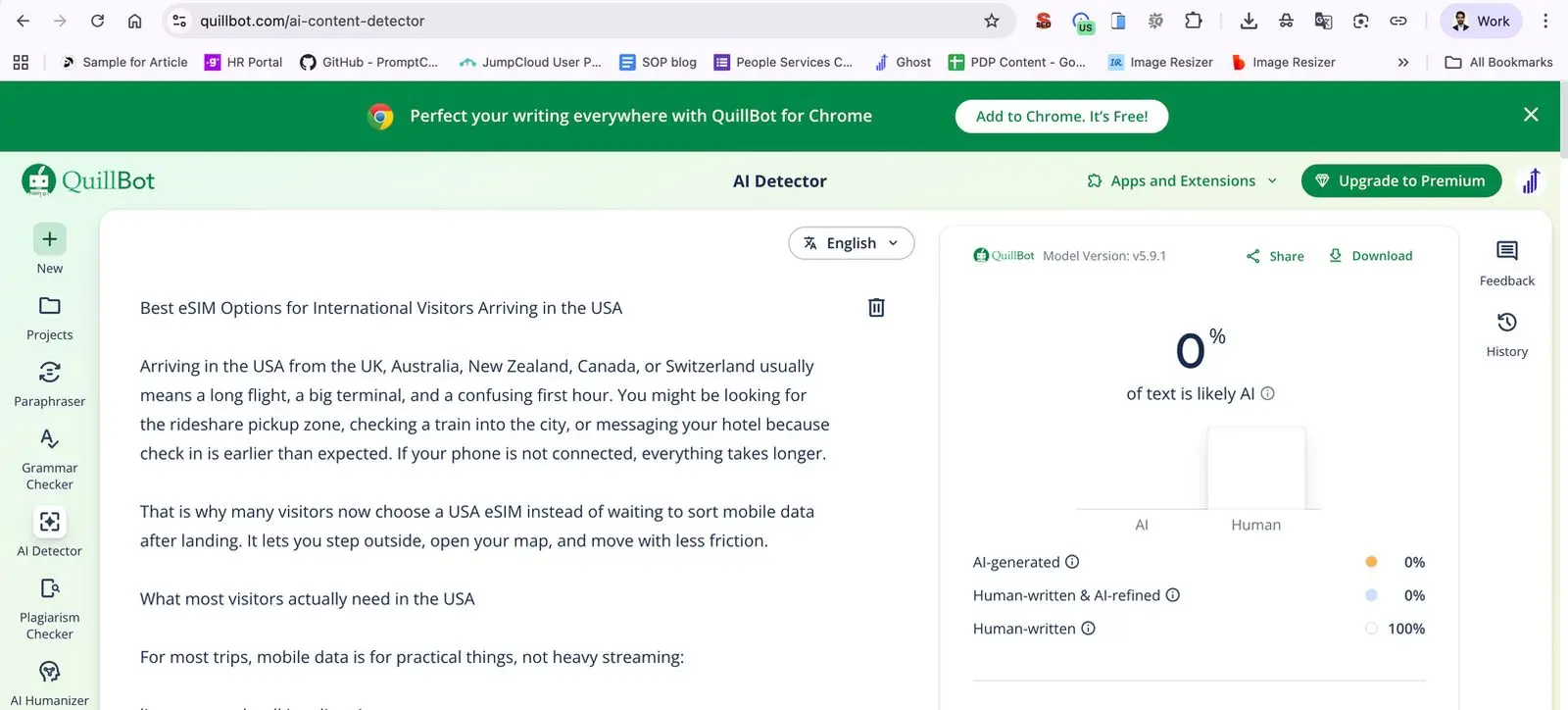Open the Projects folder
This screenshot has height=710, width=1568.
pyautogui.click(x=49, y=306)
